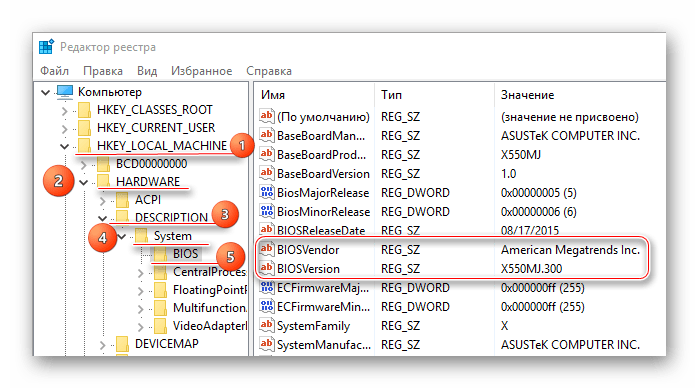This screenshot has height=388, width=698.
Task: Click the BIOS key folder icon
Action: pos(161,254)
